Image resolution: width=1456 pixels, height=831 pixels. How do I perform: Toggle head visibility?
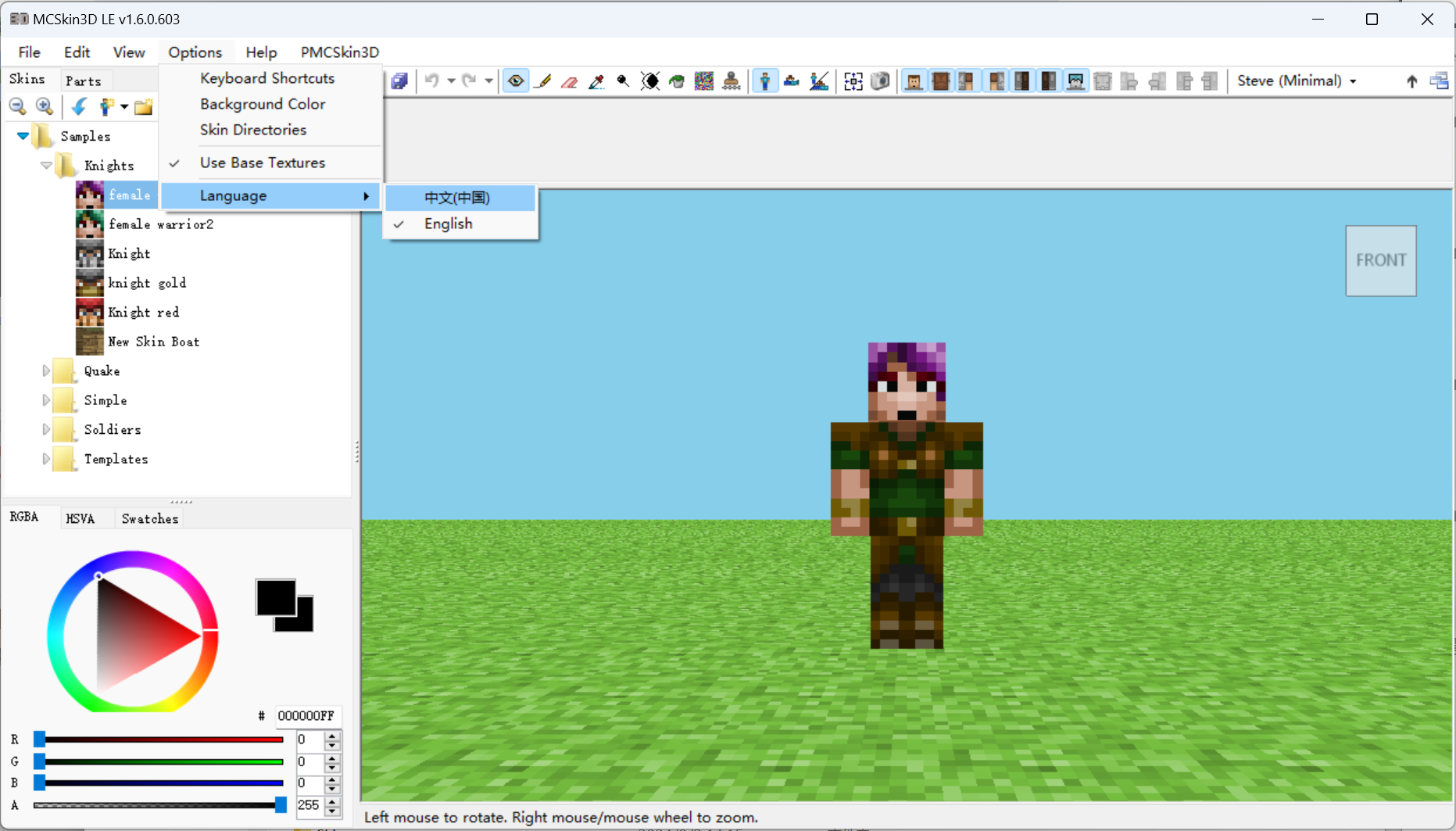[914, 81]
